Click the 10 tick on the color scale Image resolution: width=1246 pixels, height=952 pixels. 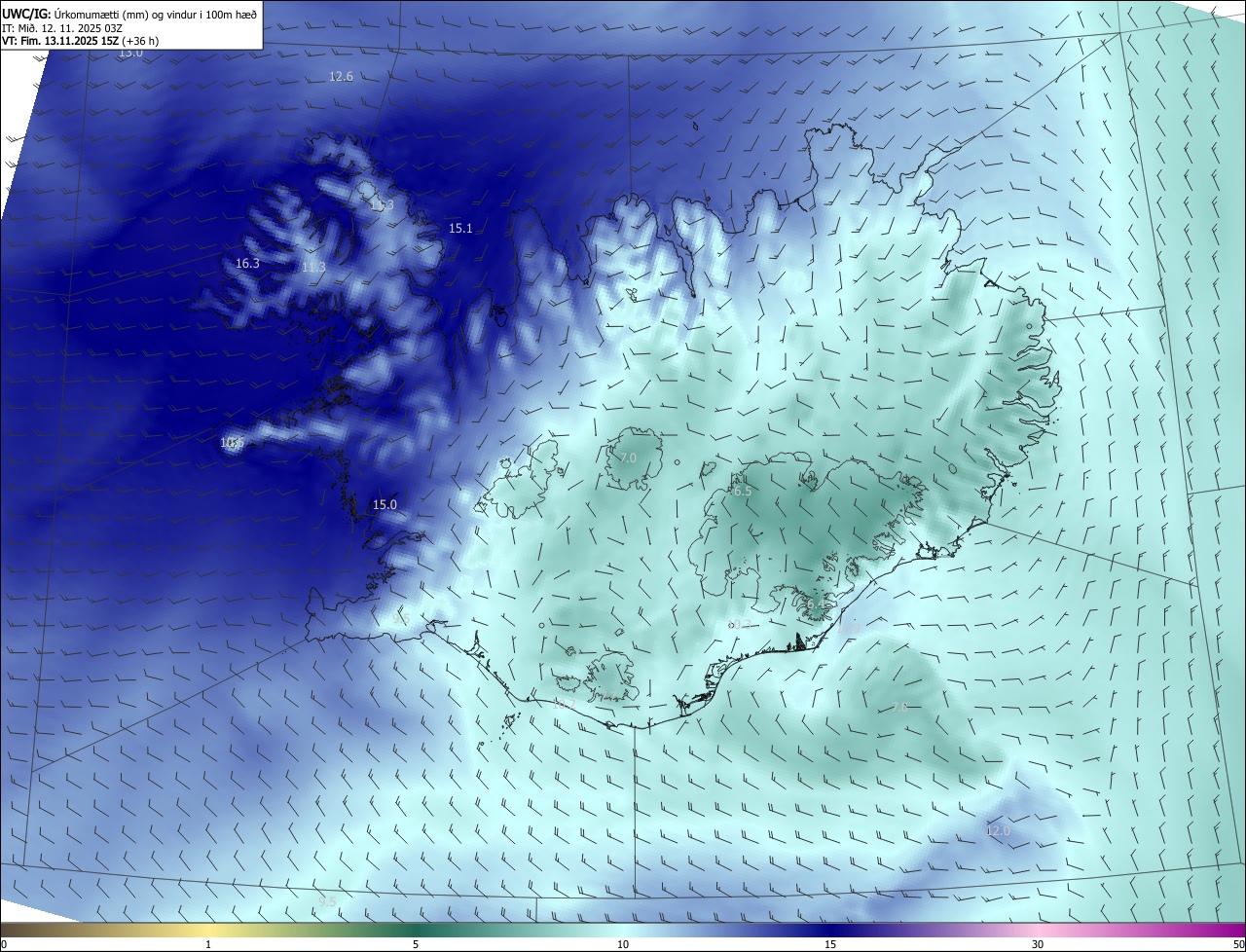[x=623, y=944]
